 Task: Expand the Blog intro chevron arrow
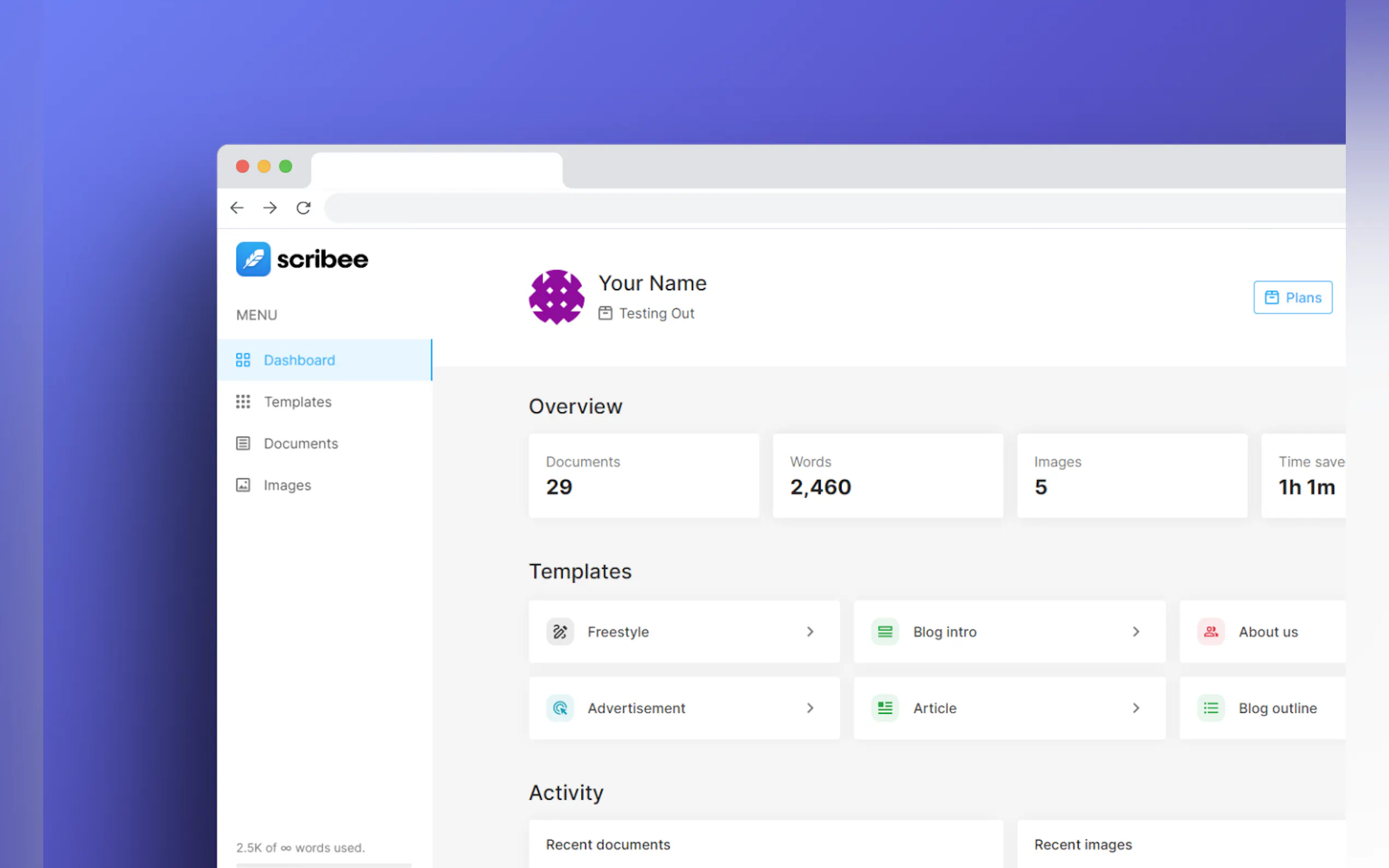click(x=1136, y=631)
